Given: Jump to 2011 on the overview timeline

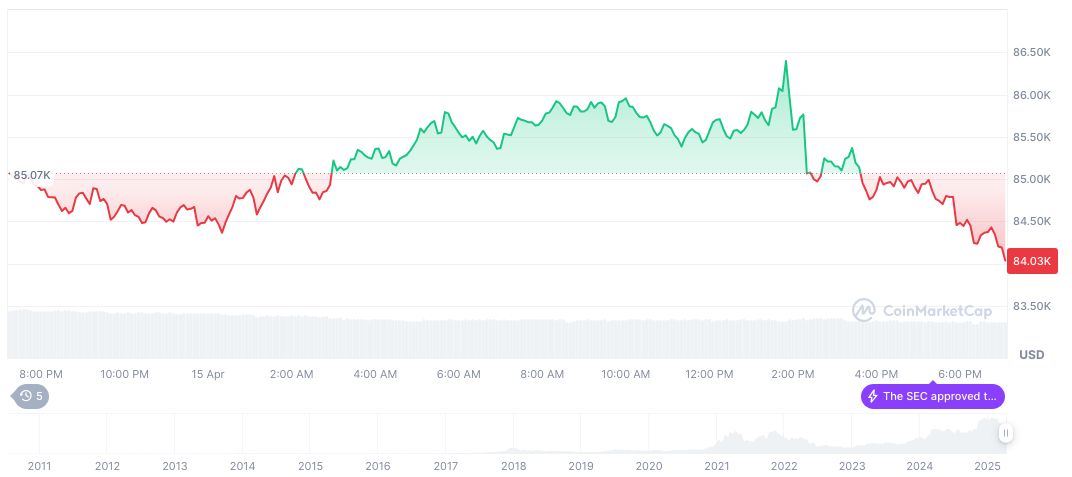Looking at the screenshot, I should [39, 466].
